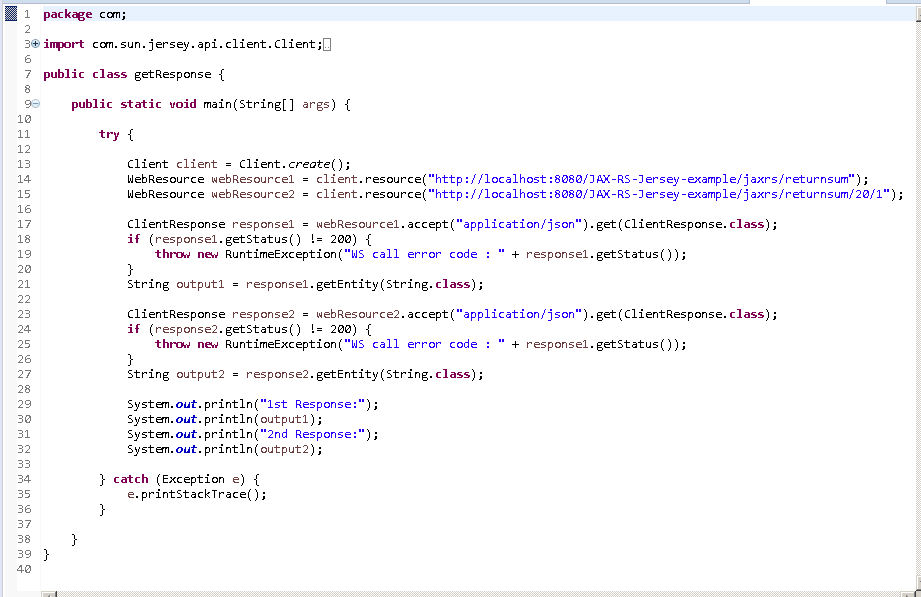
Task: Click 'output2' inside println on line 32
Action: (x=284, y=450)
